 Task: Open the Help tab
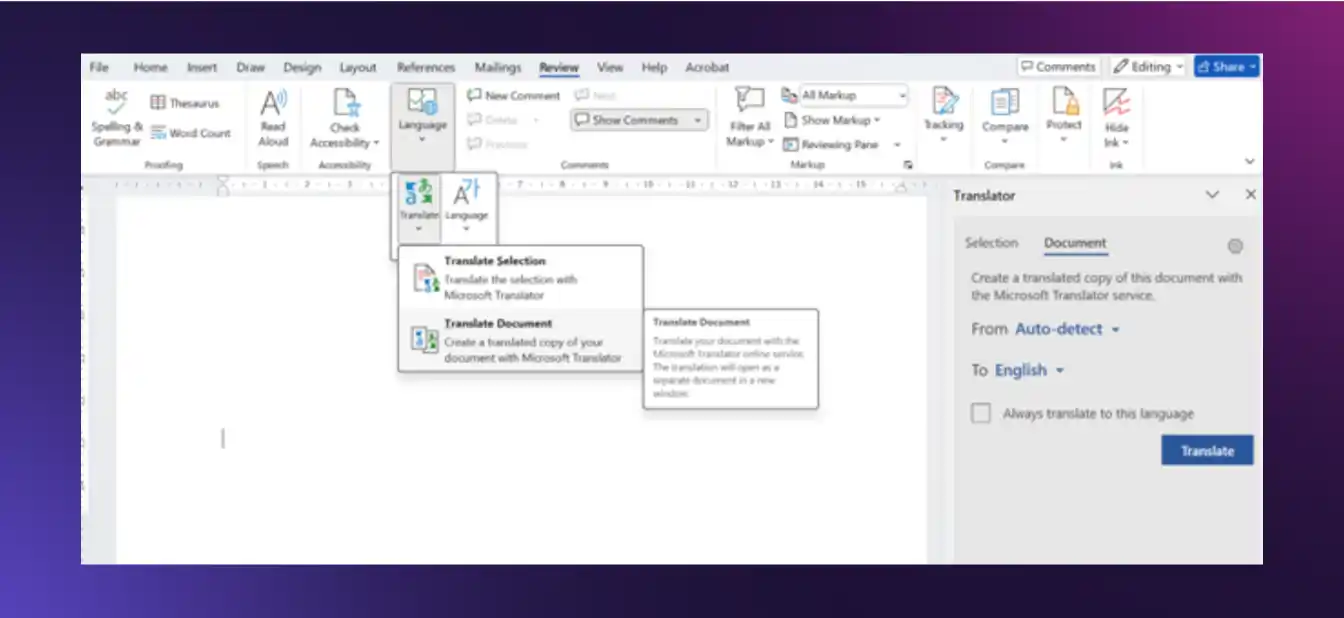[654, 67]
